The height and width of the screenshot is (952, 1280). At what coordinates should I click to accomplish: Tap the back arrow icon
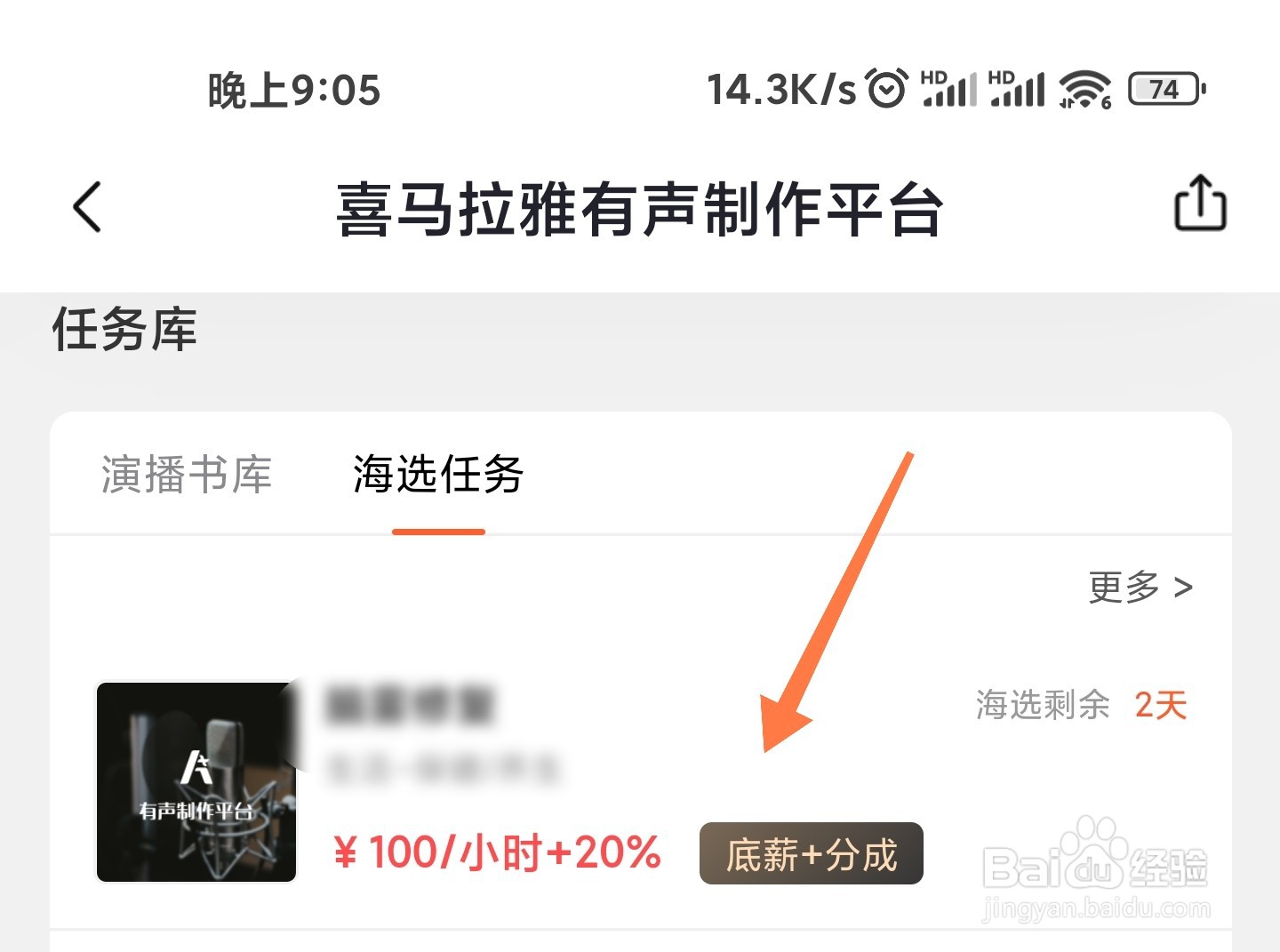pyautogui.click(x=87, y=207)
